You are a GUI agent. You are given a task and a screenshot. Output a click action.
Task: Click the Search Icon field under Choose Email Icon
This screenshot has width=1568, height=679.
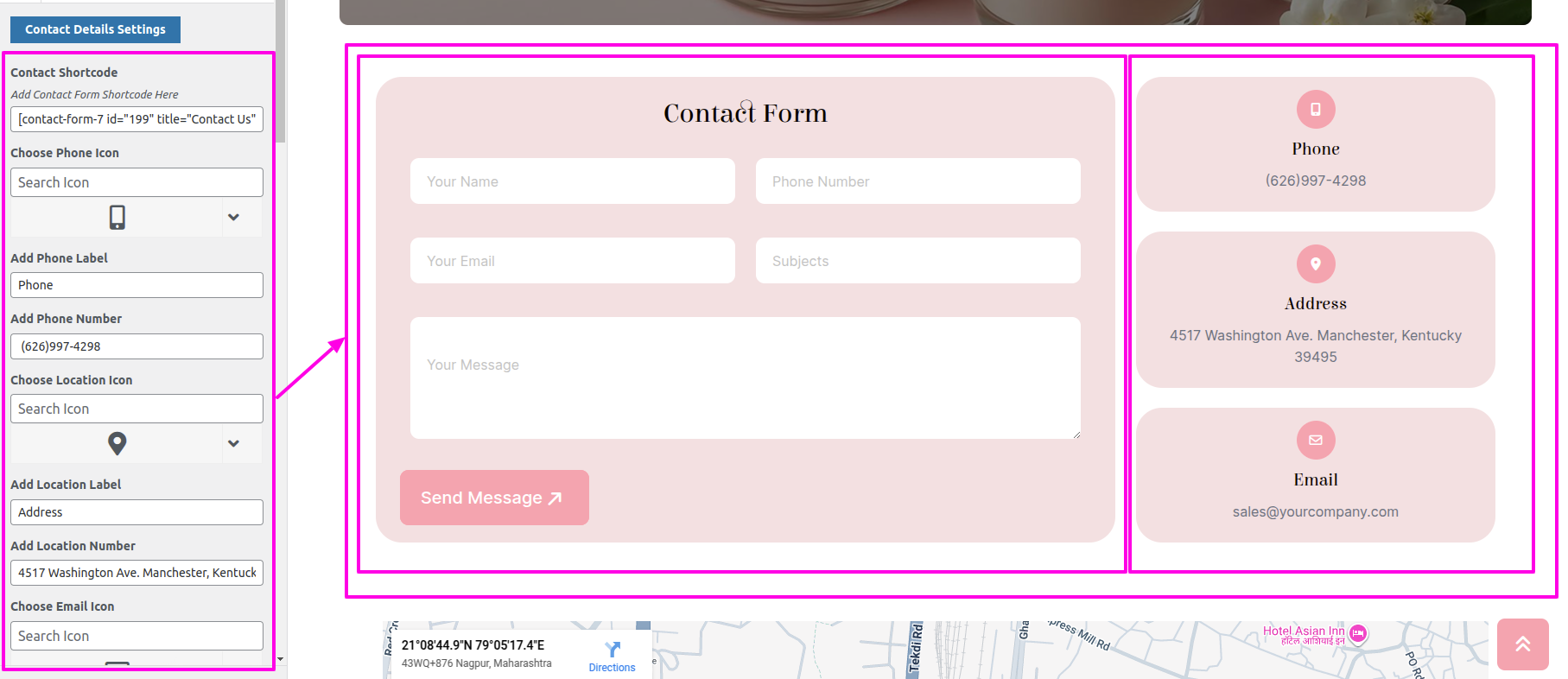tap(136, 636)
